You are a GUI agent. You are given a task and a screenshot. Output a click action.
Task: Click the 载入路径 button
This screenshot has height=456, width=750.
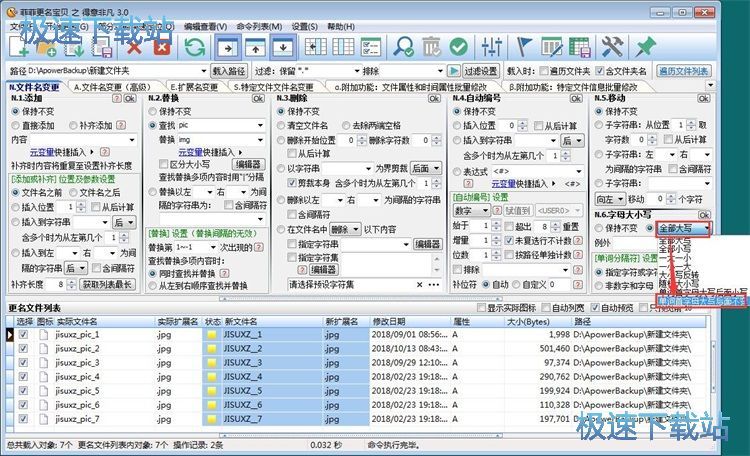pyautogui.click(x=229, y=71)
